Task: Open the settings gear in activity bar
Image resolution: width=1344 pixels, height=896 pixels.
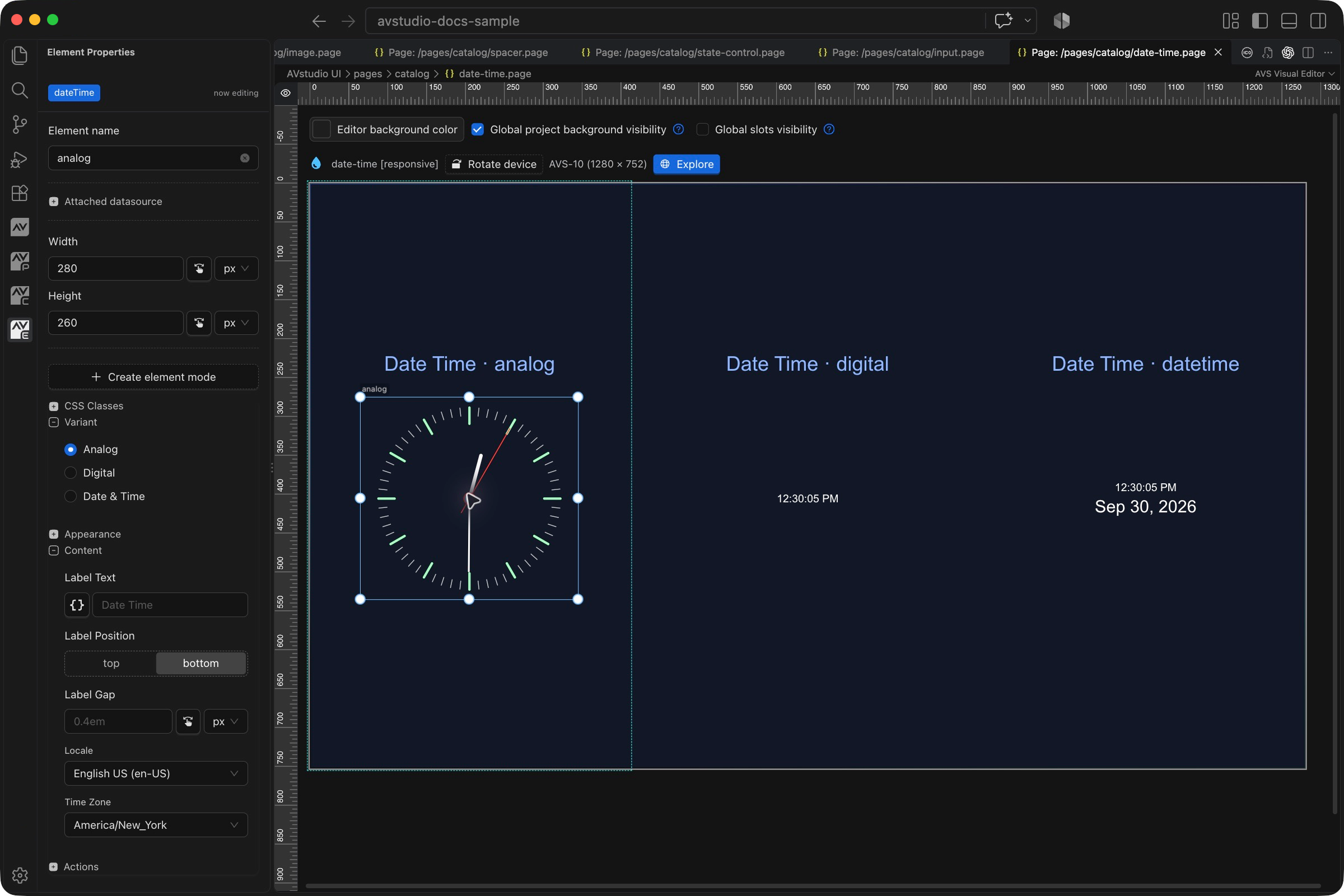Action: click(20, 875)
